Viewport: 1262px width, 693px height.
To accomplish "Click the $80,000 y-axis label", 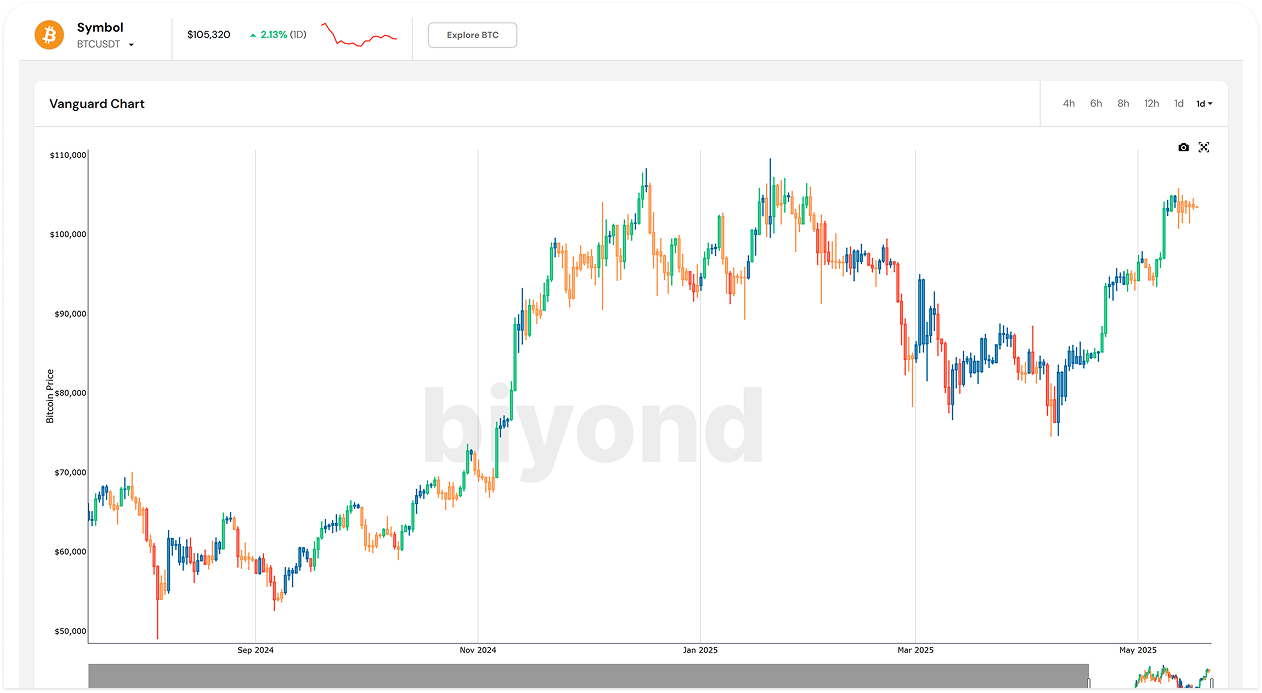I will coord(69,393).
